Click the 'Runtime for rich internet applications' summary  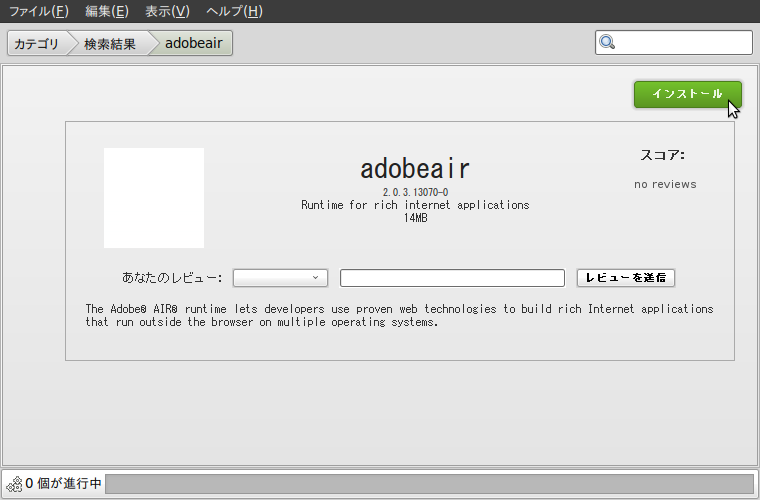click(x=415, y=205)
